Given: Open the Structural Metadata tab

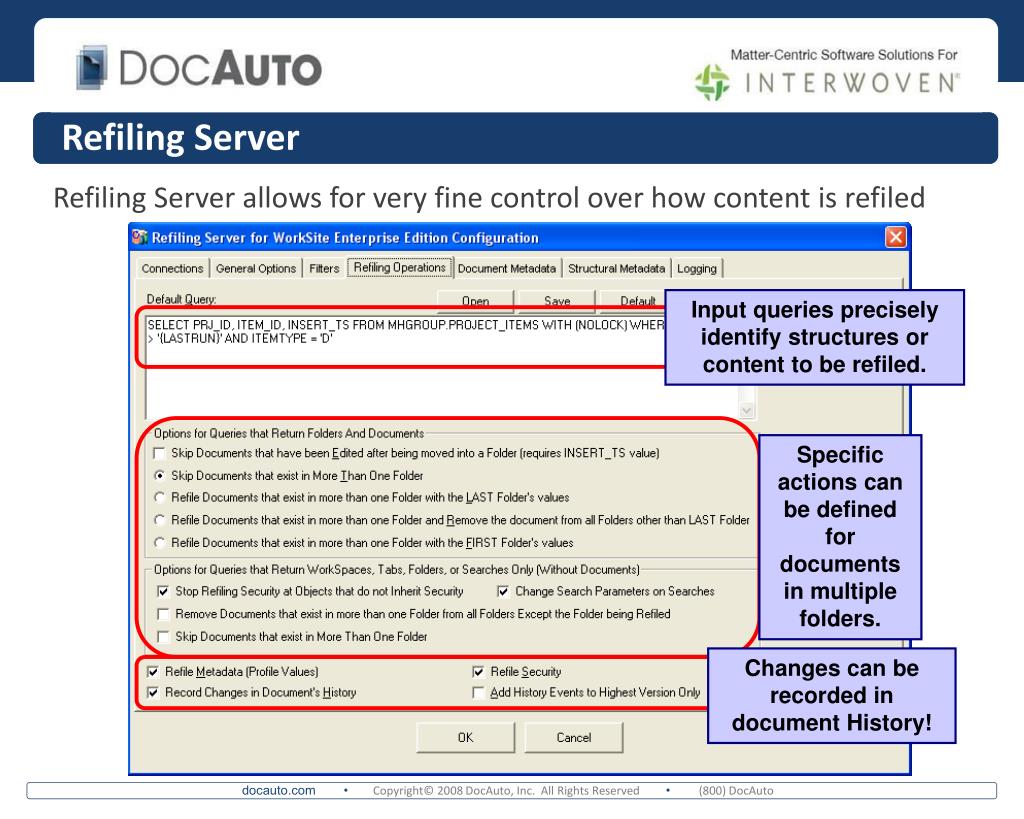Looking at the screenshot, I should tap(616, 268).
